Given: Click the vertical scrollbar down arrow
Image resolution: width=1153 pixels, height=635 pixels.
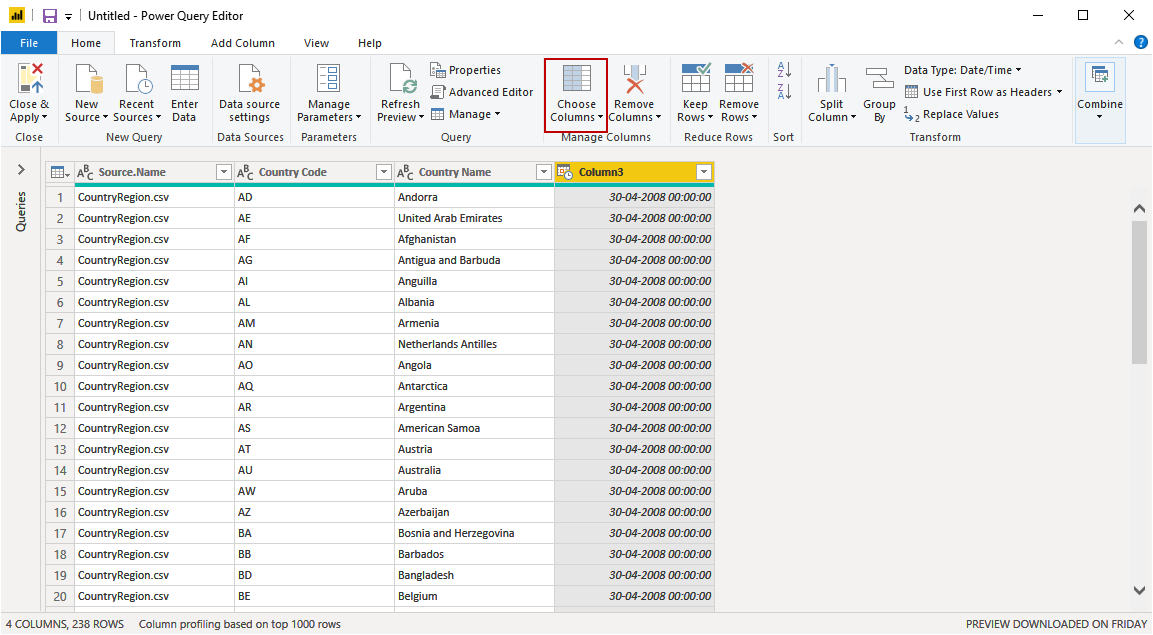Looking at the screenshot, I should (x=1139, y=591).
